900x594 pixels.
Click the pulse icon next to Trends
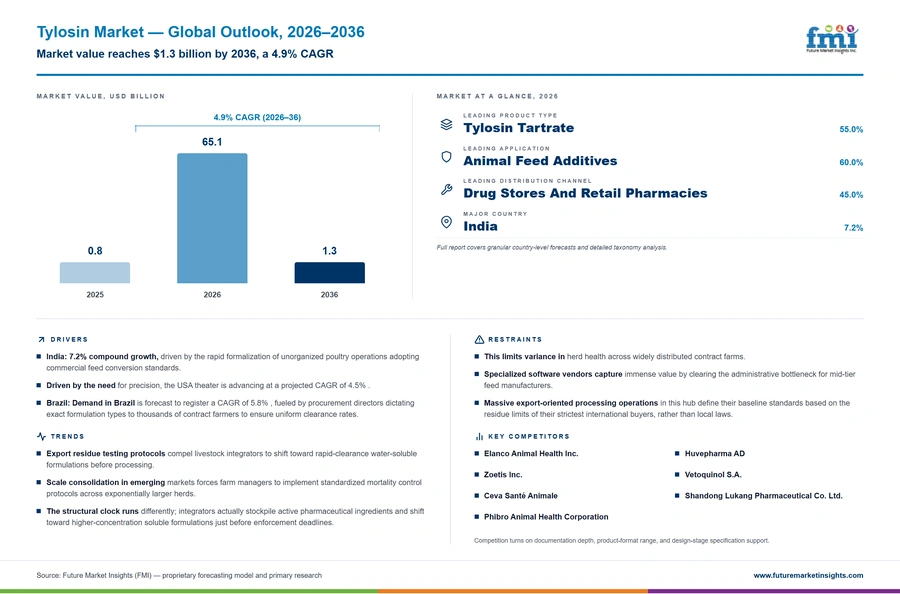pyautogui.click(x=41, y=437)
